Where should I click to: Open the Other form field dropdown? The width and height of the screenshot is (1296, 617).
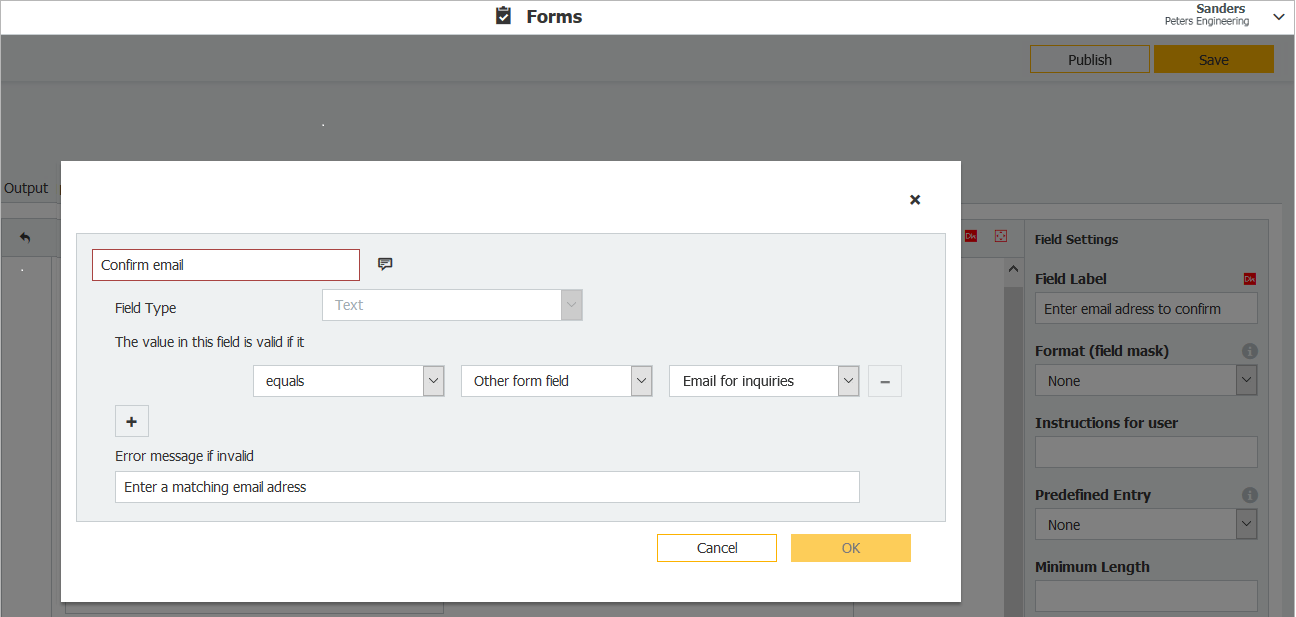640,380
